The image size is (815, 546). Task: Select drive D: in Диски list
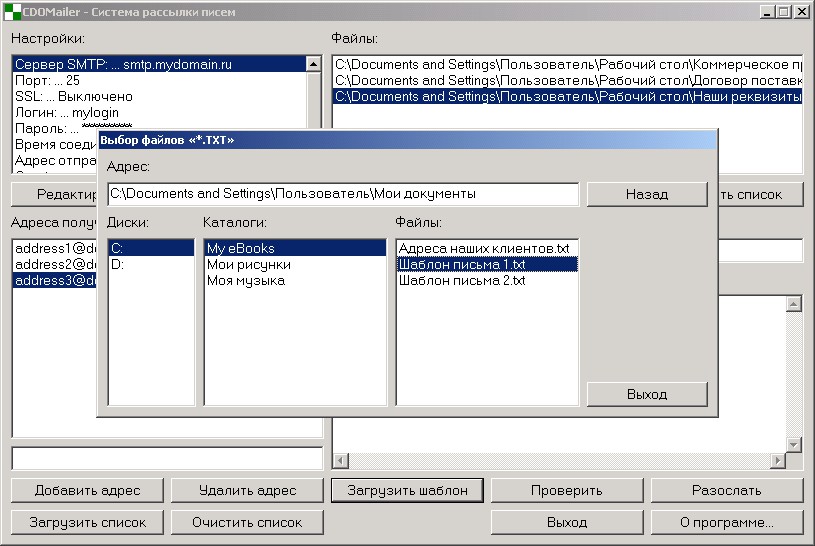pyautogui.click(x=151, y=264)
